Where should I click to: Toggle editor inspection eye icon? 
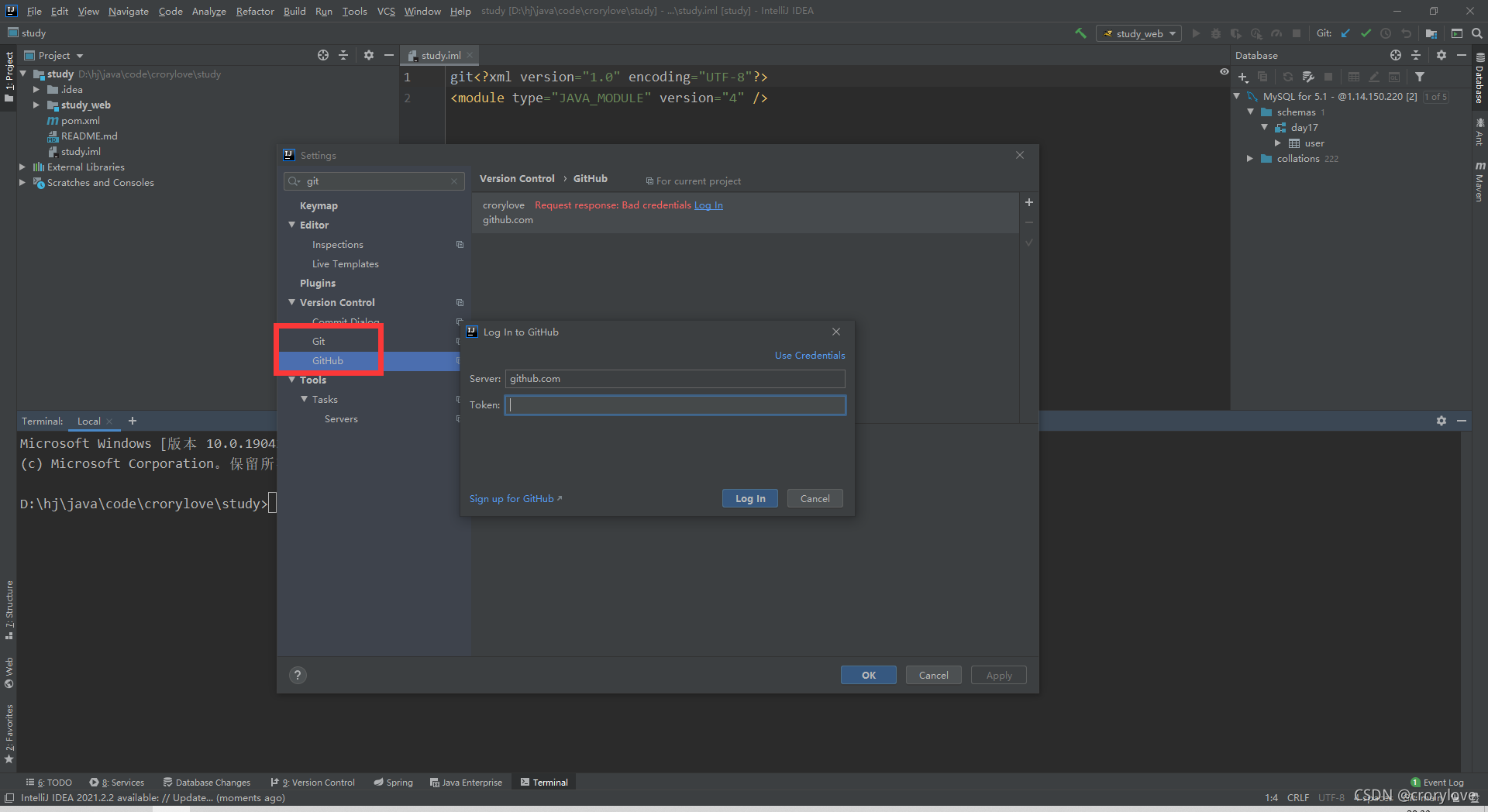click(1224, 71)
